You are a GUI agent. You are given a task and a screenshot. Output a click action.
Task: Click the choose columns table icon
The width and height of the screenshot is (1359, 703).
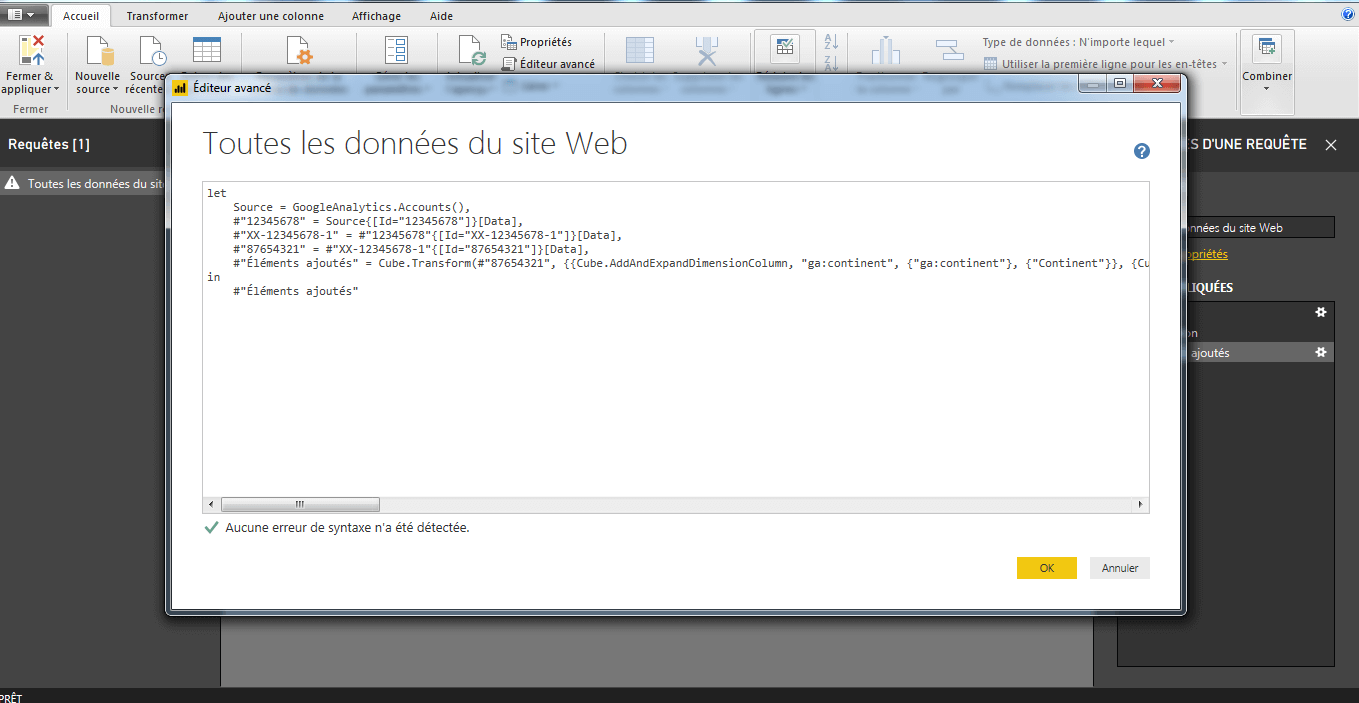coord(640,50)
